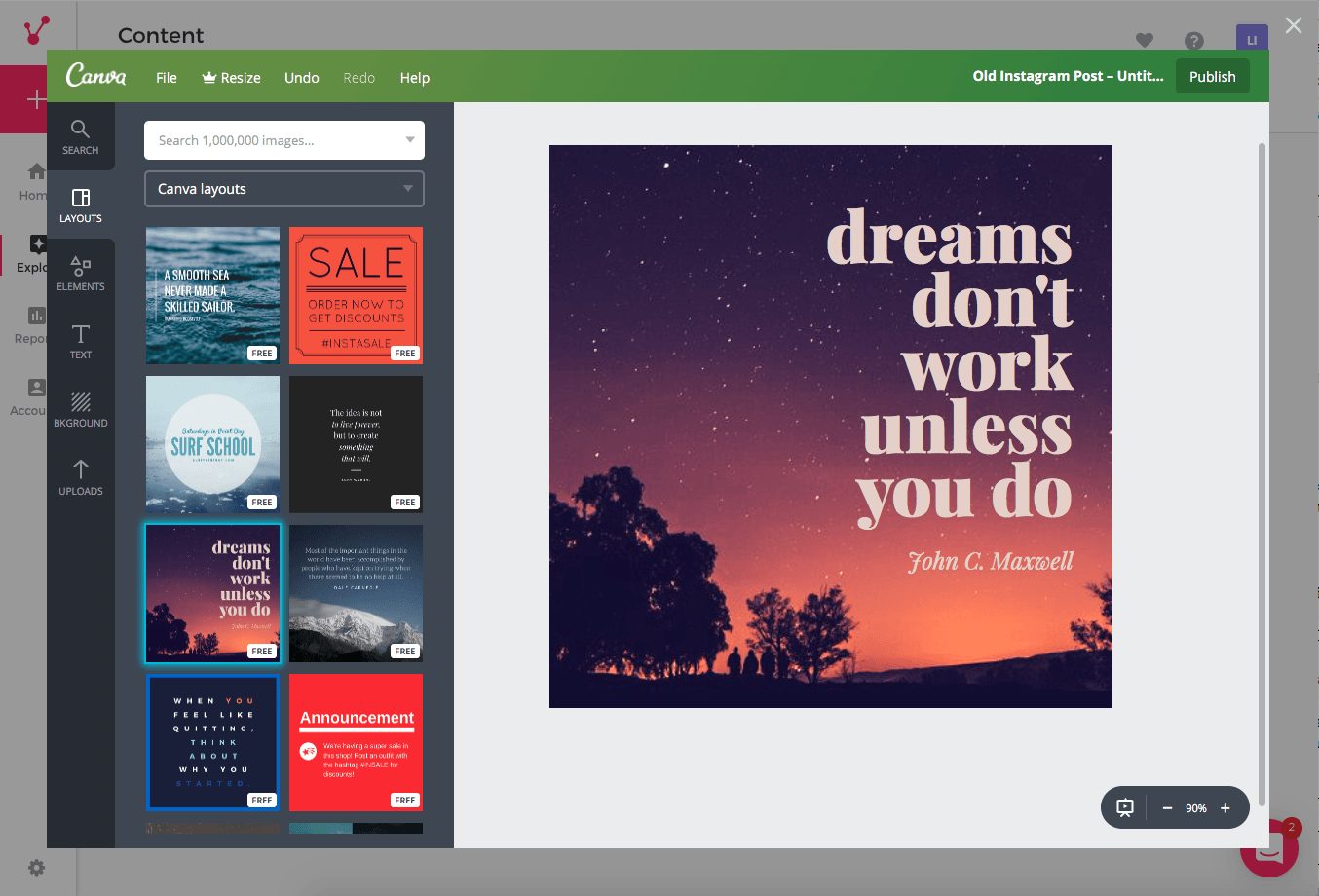Click the Publish button
The height and width of the screenshot is (896, 1319).
pyautogui.click(x=1212, y=76)
